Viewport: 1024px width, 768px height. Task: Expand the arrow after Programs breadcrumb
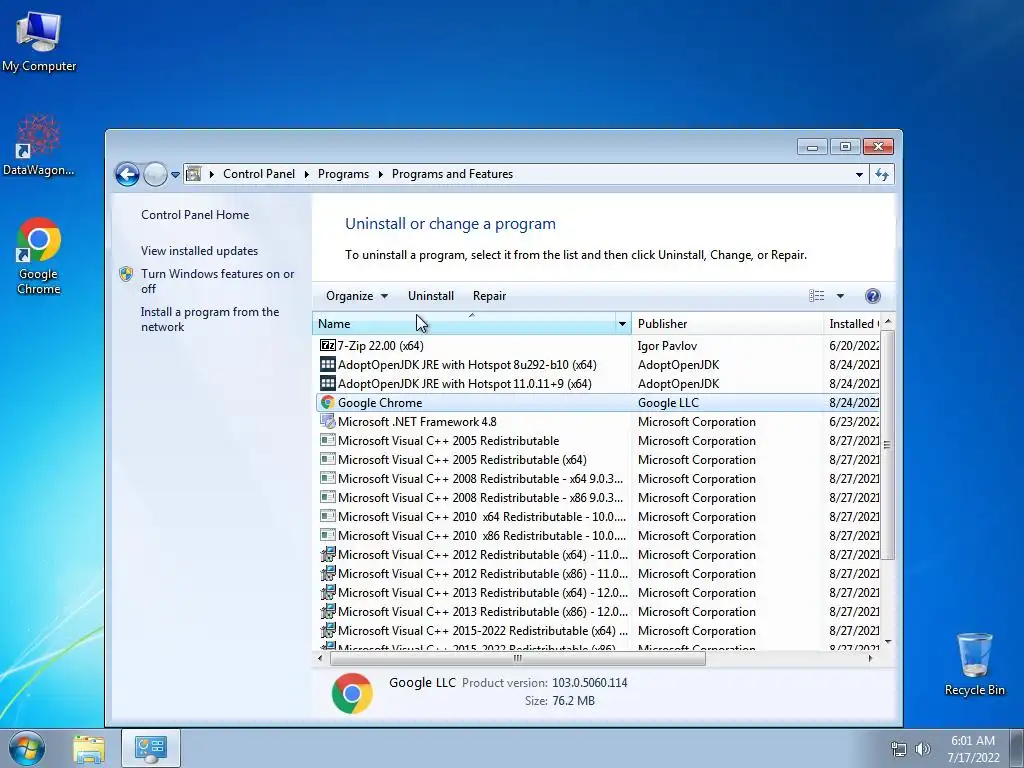(380, 174)
